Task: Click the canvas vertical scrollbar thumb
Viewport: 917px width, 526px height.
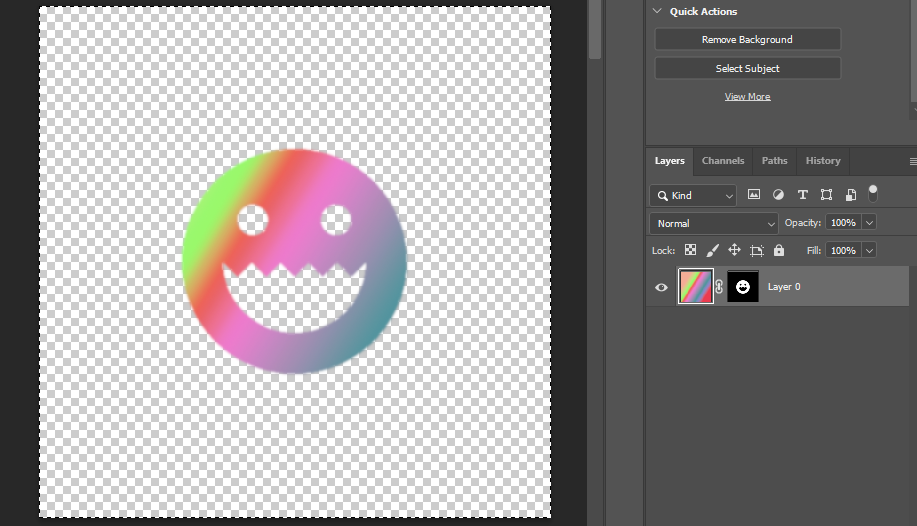Action: tap(595, 29)
